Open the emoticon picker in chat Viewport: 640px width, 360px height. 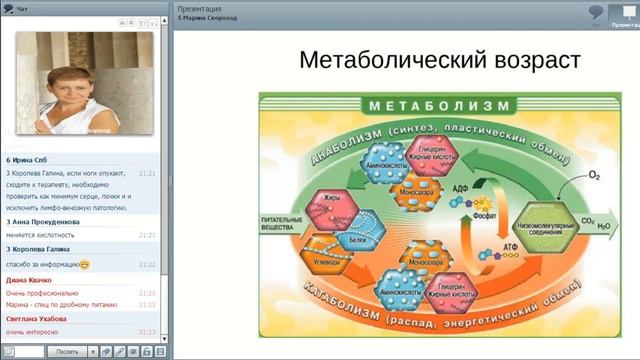pyautogui.click(x=9, y=351)
